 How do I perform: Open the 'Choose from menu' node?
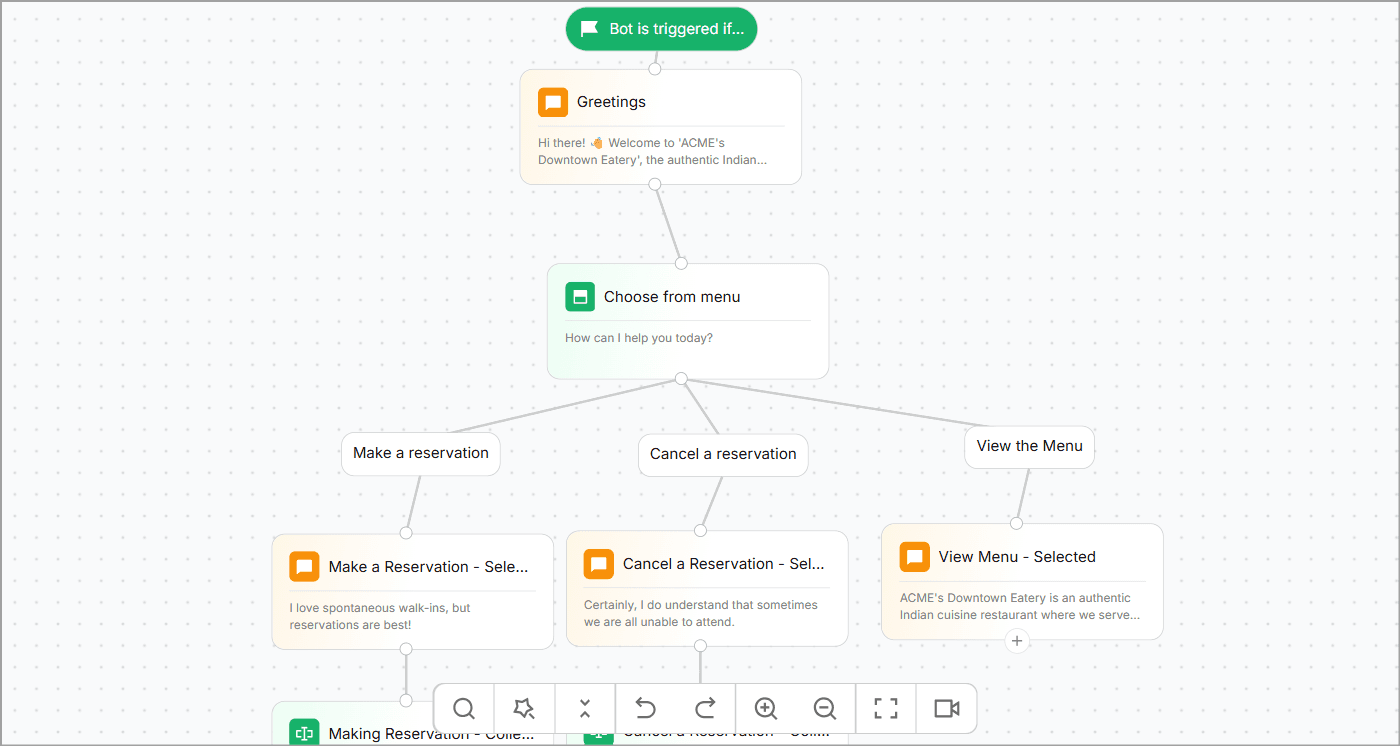tap(688, 321)
